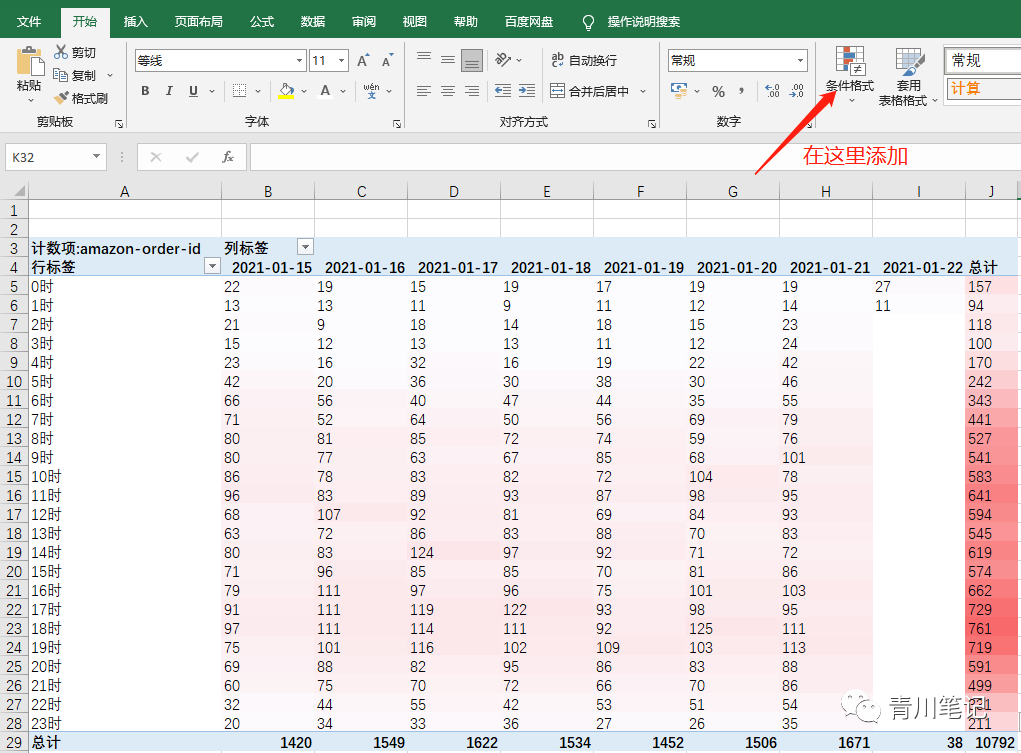Apply Percent Style format

point(718,91)
